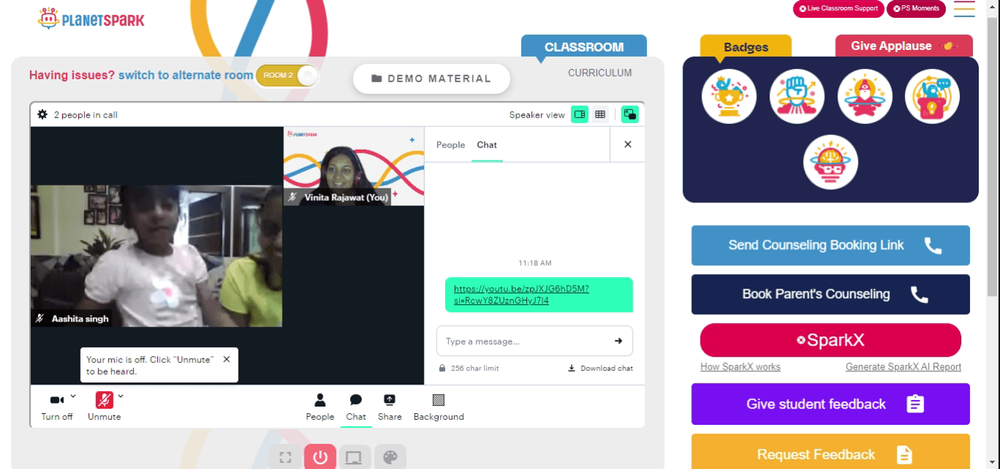Screen dimensions: 1000x469
Task: Select Aashita singh's video tile
Action: click(156, 256)
